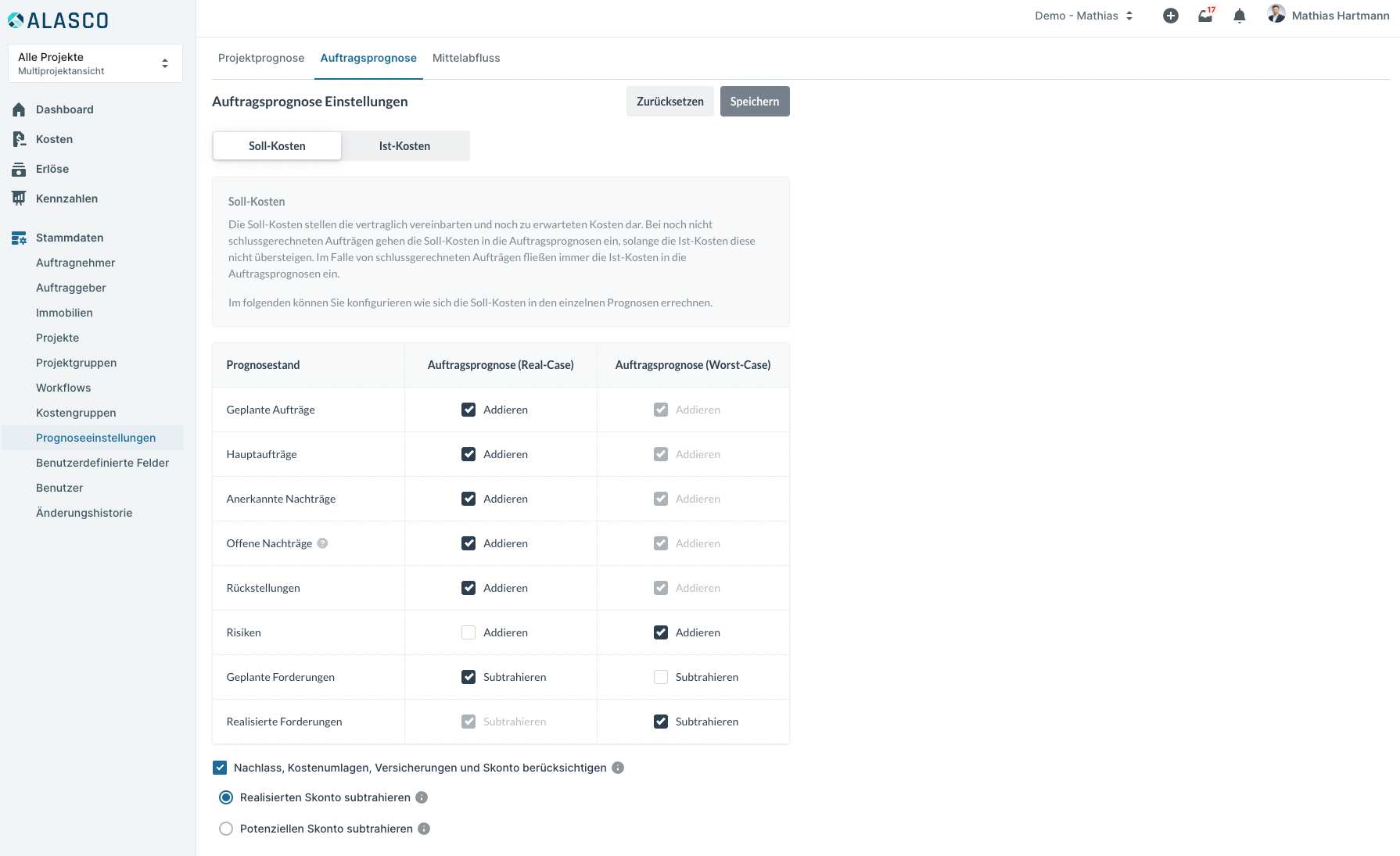This screenshot has width=1400, height=856.
Task: Open Änderungshistorie under Stammdaten
Action: 84,513
